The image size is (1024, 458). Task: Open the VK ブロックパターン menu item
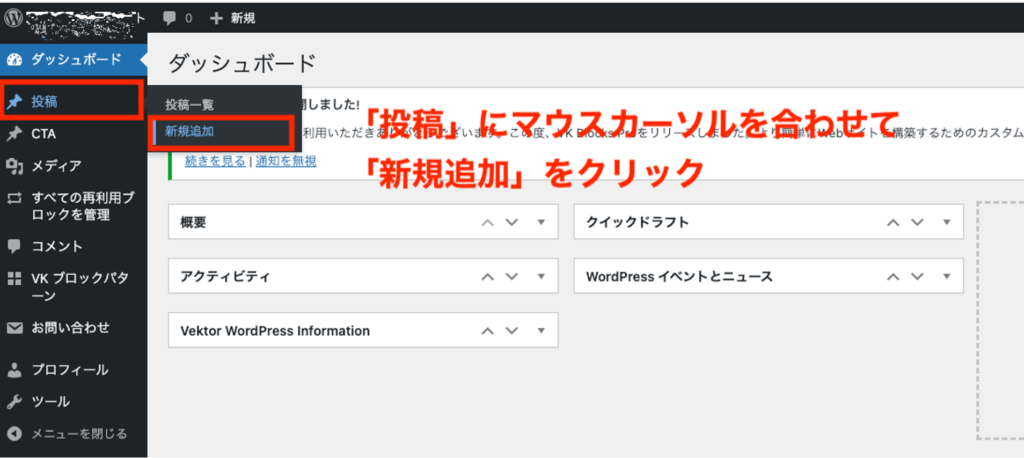(74, 287)
